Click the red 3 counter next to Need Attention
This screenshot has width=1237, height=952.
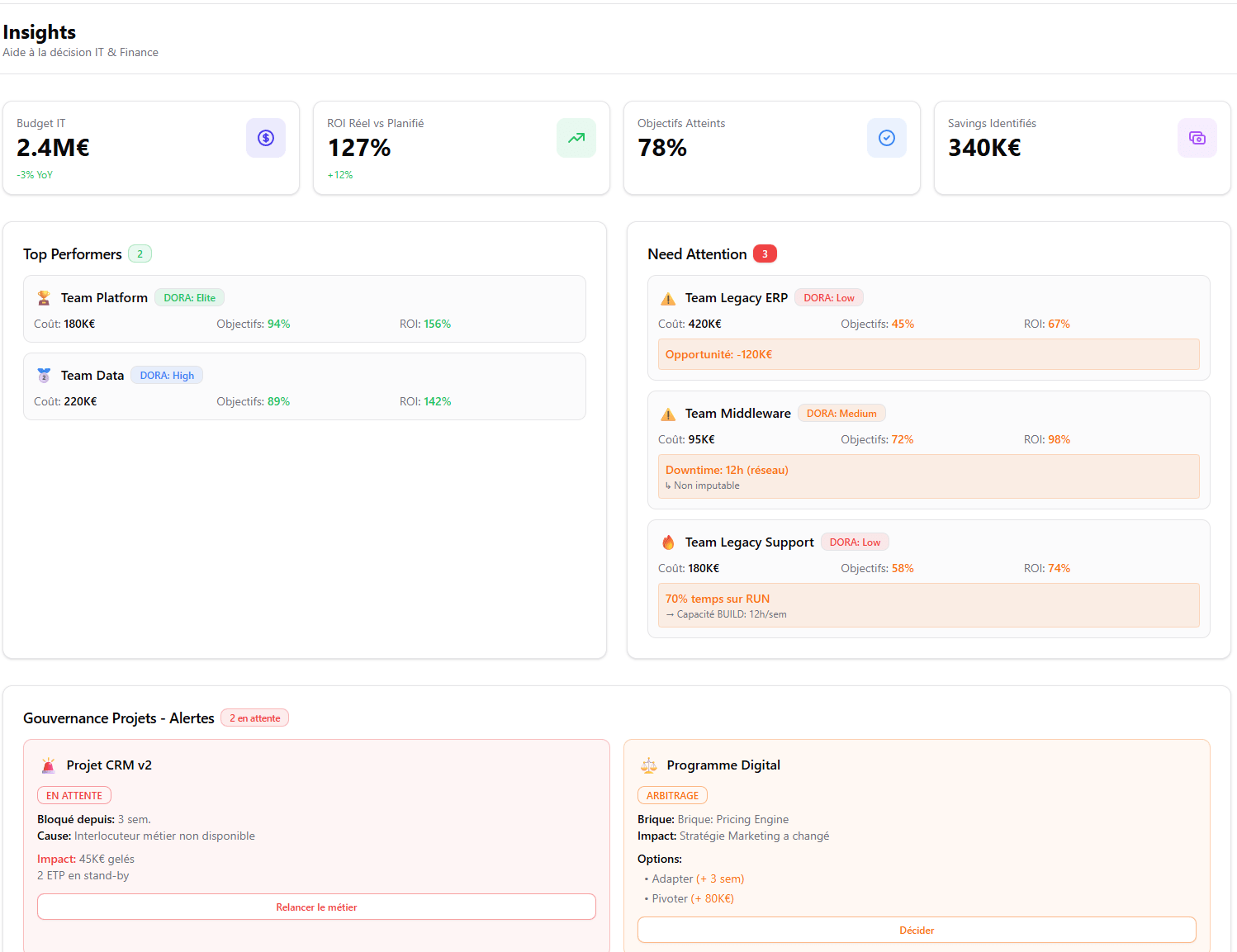tap(765, 253)
